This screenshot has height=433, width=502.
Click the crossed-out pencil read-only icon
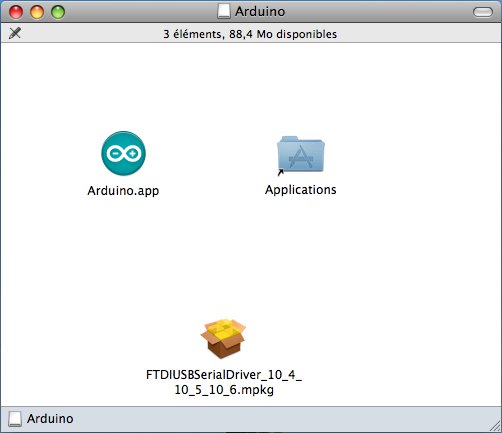[15, 33]
